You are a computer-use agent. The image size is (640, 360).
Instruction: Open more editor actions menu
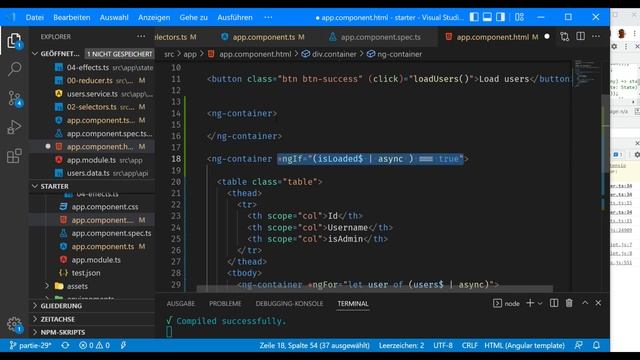click(x=596, y=37)
